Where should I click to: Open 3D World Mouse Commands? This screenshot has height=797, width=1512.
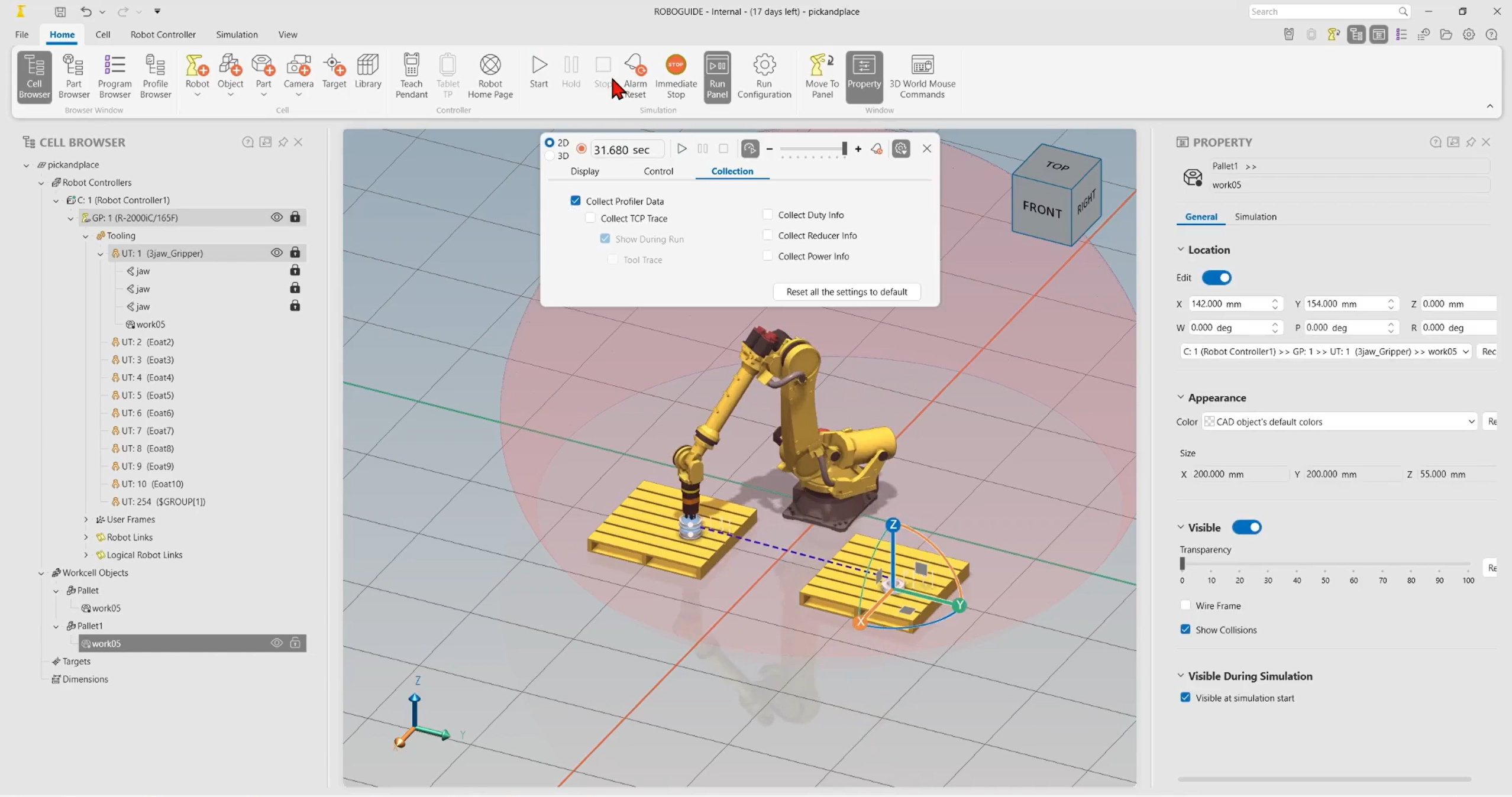coord(922,77)
